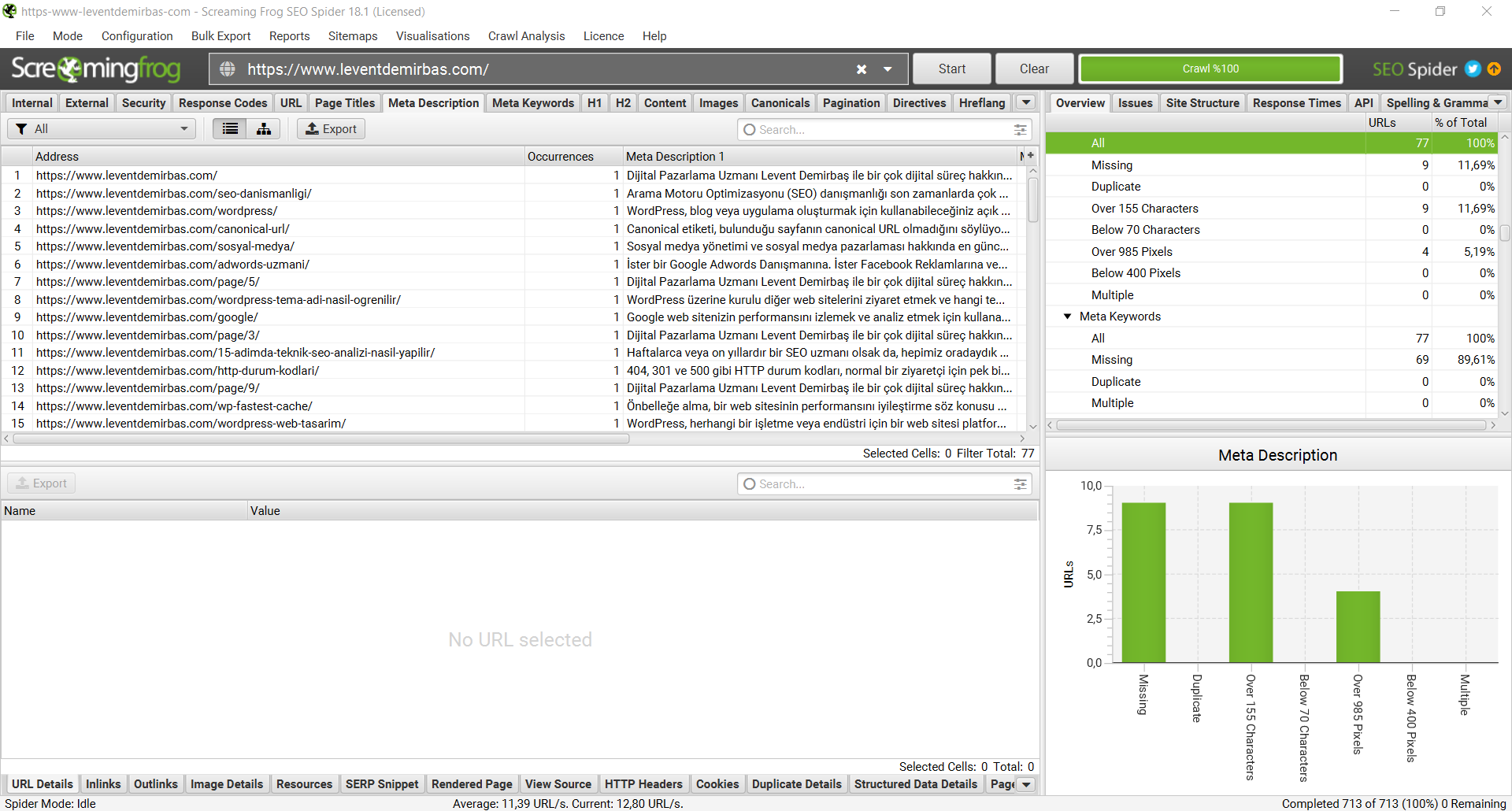Open the Crawl Analysis menu
This screenshot has height=811, width=1512.
(526, 36)
